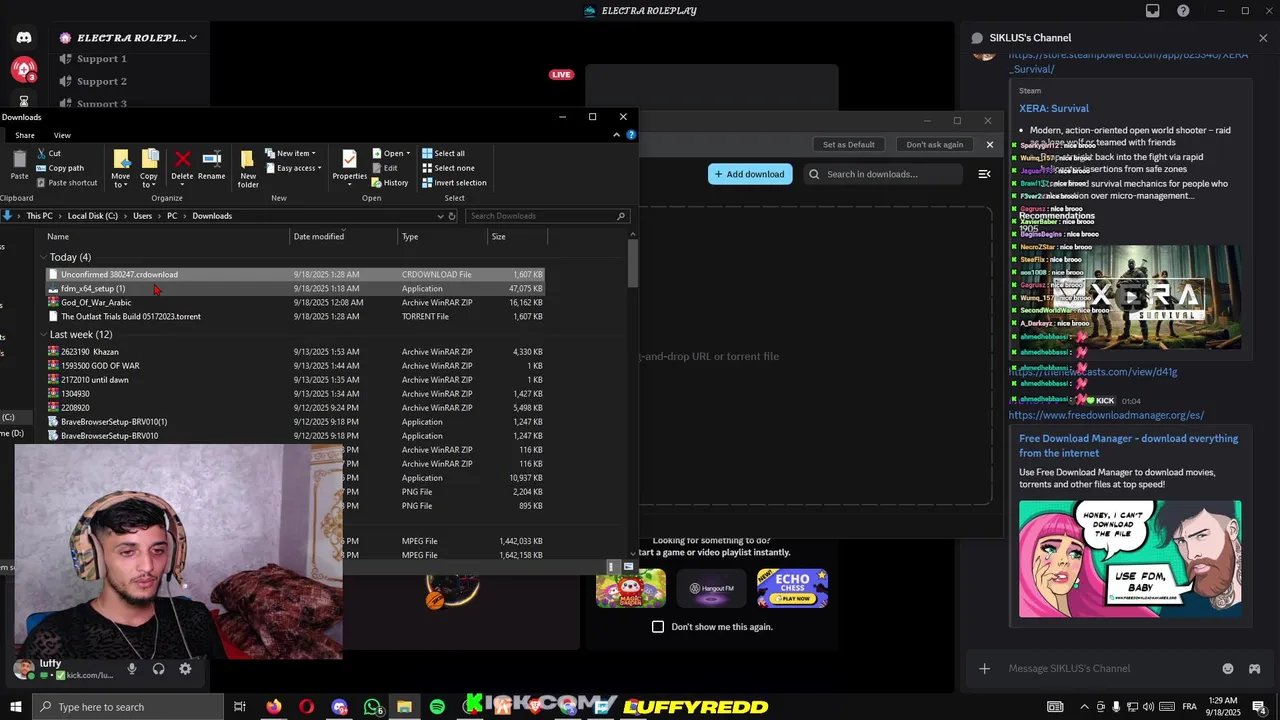The height and width of the screenshot is (720, 1280).
Task: Open the View ribbon tab
Action: click(x=62, y=135)
